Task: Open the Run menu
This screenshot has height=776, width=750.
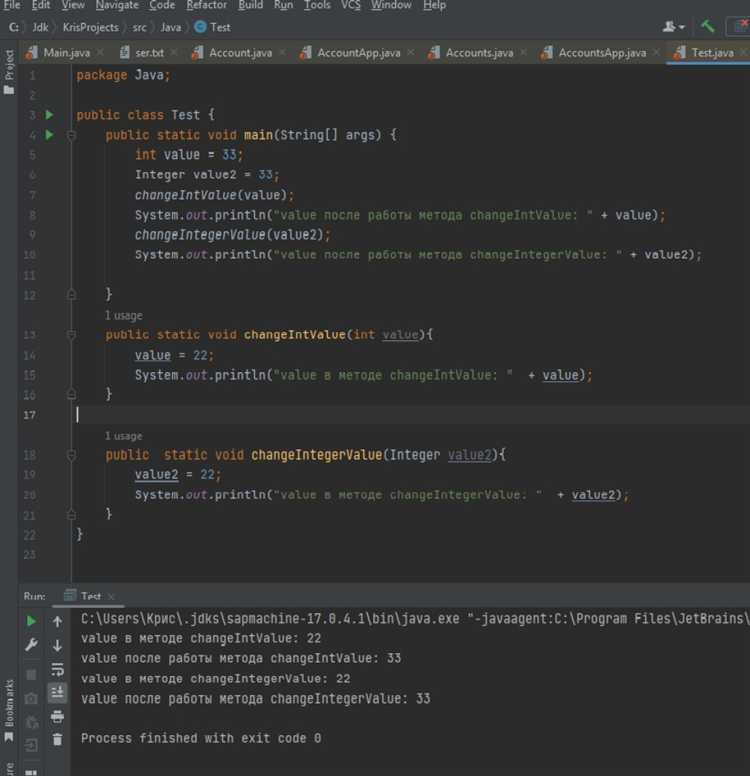Action: [x=283, y=5]
